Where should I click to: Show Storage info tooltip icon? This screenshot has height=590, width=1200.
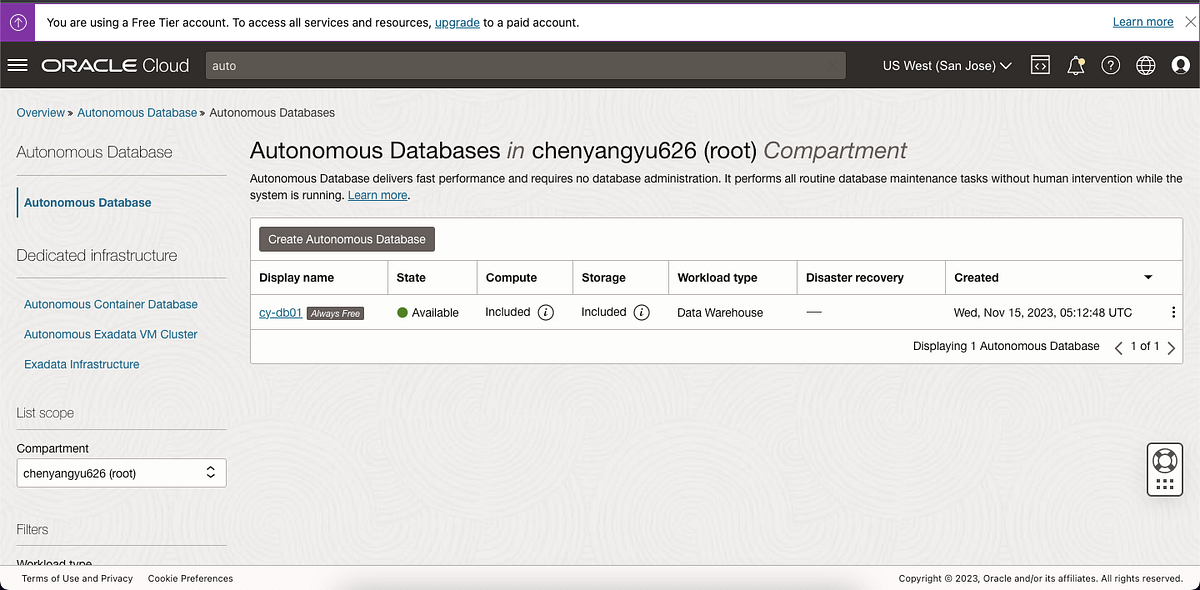coord(642,312)
